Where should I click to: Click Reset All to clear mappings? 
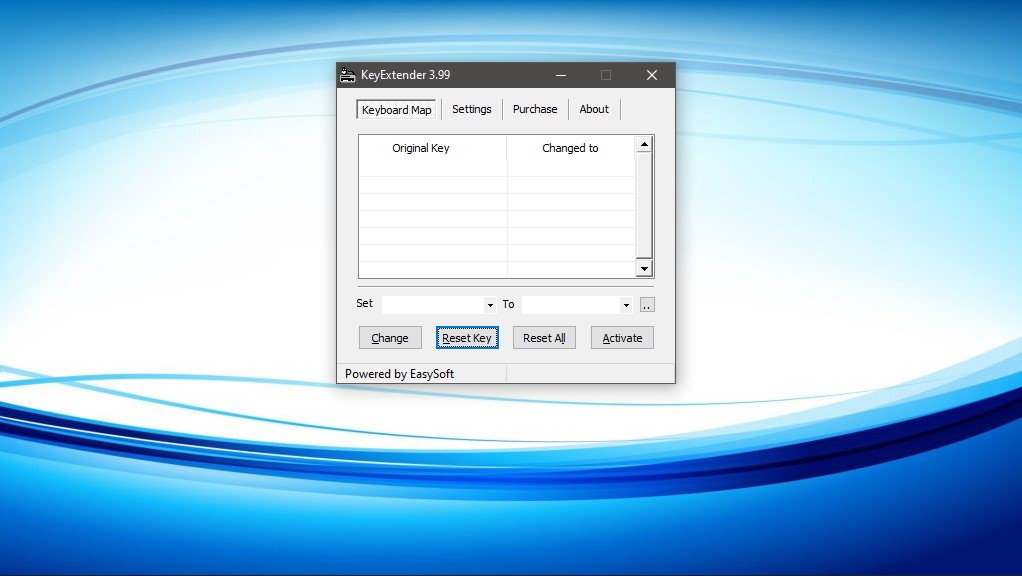point(544,337)
